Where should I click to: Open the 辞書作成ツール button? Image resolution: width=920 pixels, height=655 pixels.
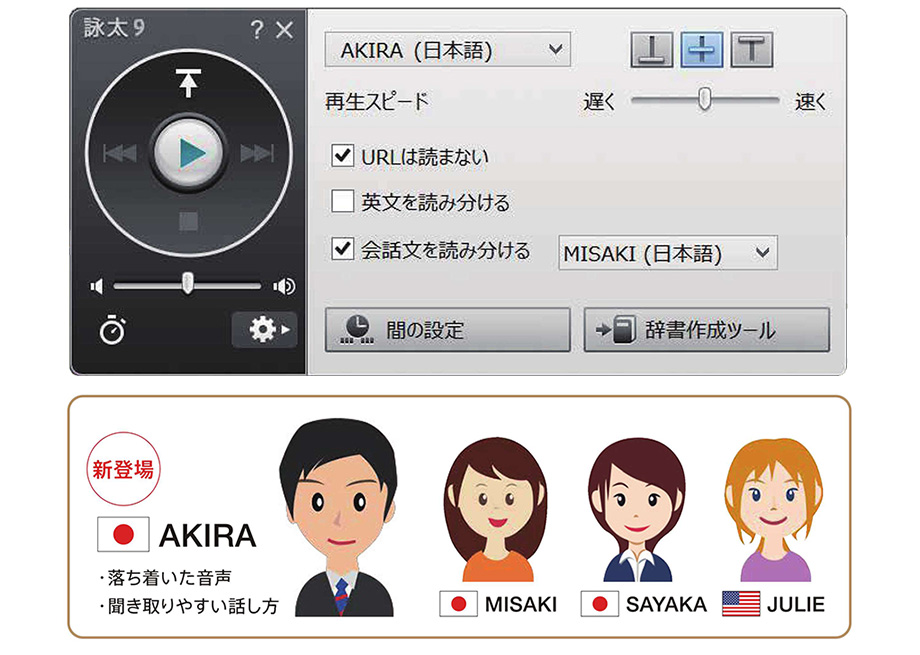point(706,330)
